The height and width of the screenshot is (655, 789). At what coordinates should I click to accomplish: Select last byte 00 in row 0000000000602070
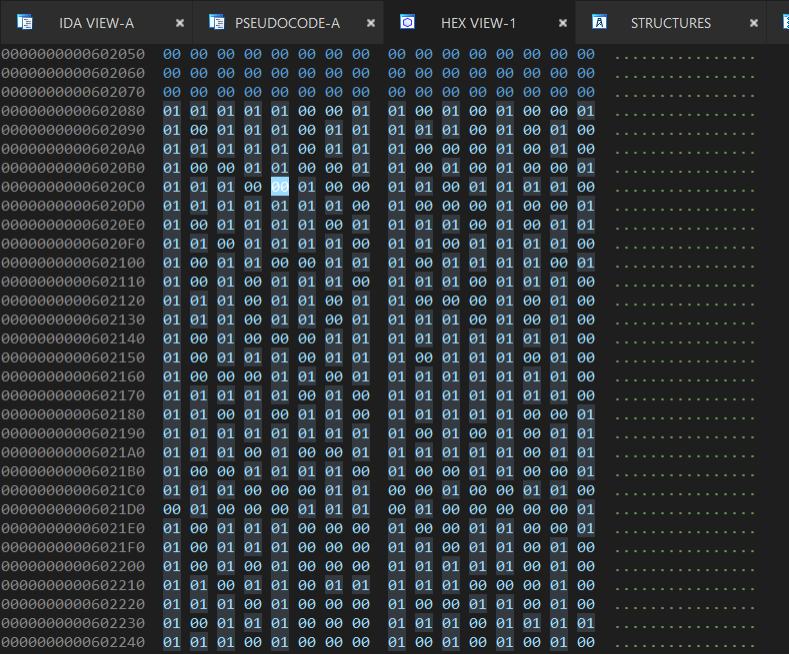pyautogui.click(x=586, y=92)
